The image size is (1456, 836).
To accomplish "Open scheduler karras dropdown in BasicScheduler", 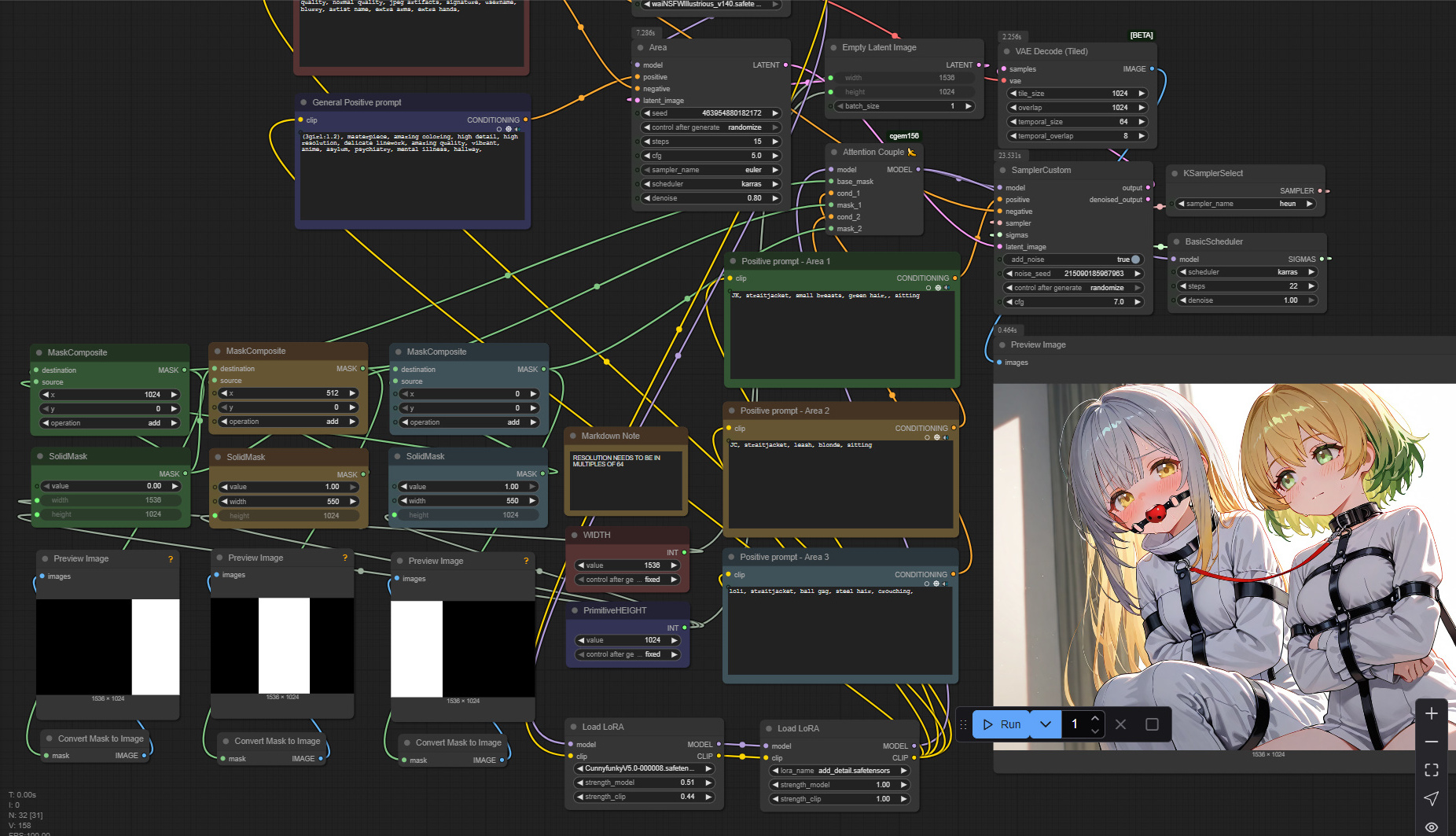I will click(x=1248, y=272).
